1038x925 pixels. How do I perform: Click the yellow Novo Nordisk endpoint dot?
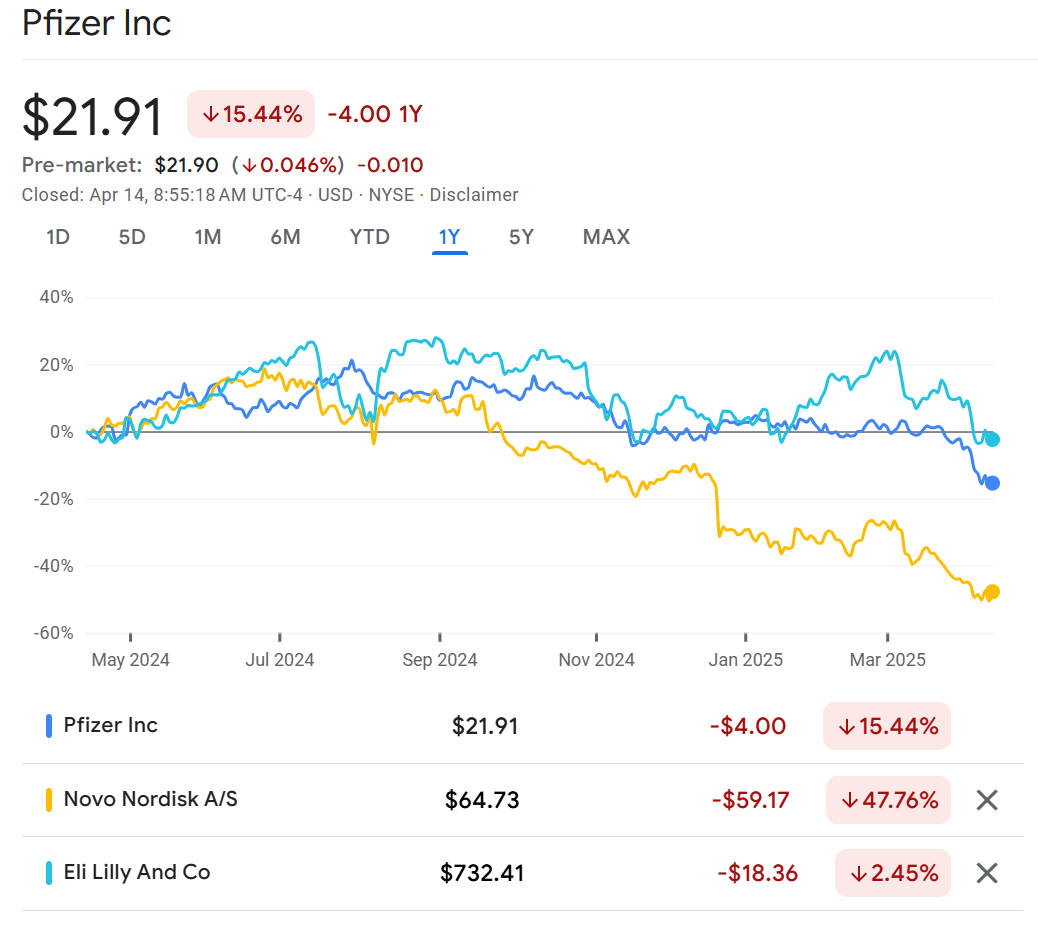pyautogui.click(x=992, y=591)
